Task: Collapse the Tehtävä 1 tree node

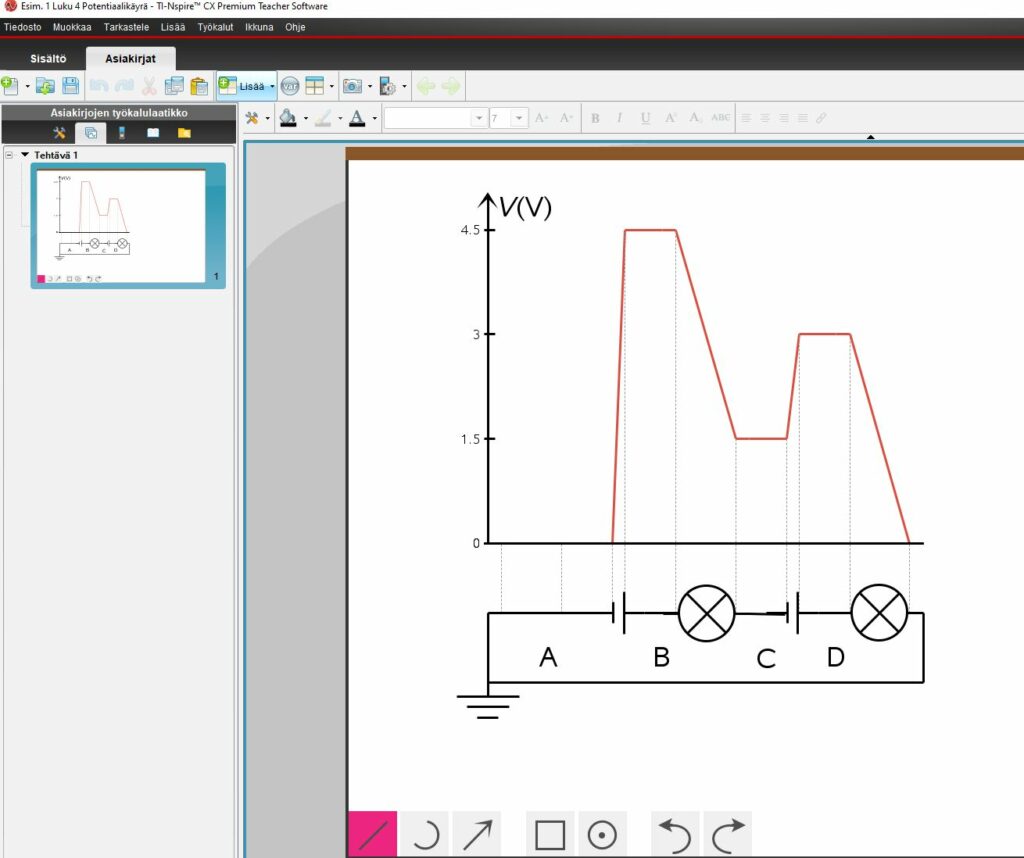Action: 10,155
